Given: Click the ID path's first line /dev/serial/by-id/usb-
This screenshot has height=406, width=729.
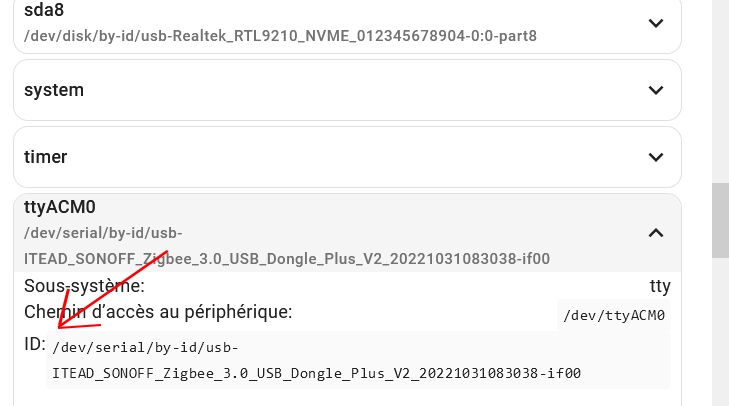Looking at the screenshot, I should point(146,348).
